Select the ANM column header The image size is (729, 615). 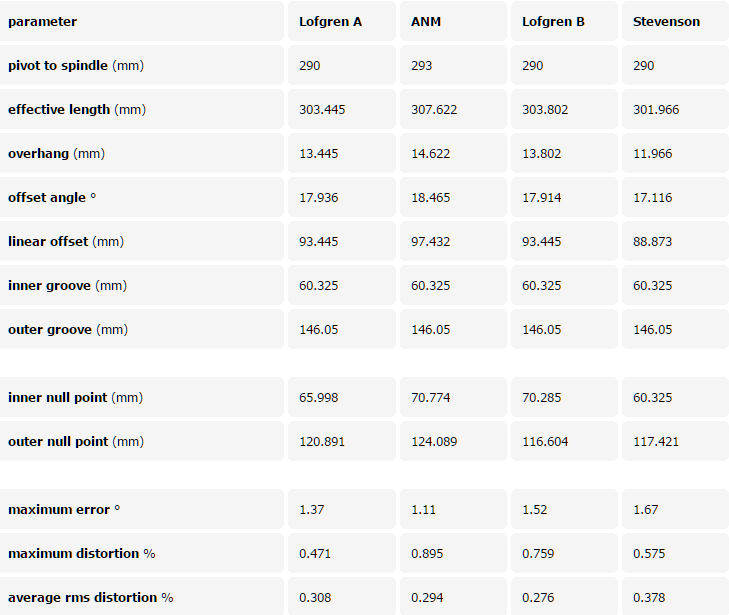(x=426, y=22)
